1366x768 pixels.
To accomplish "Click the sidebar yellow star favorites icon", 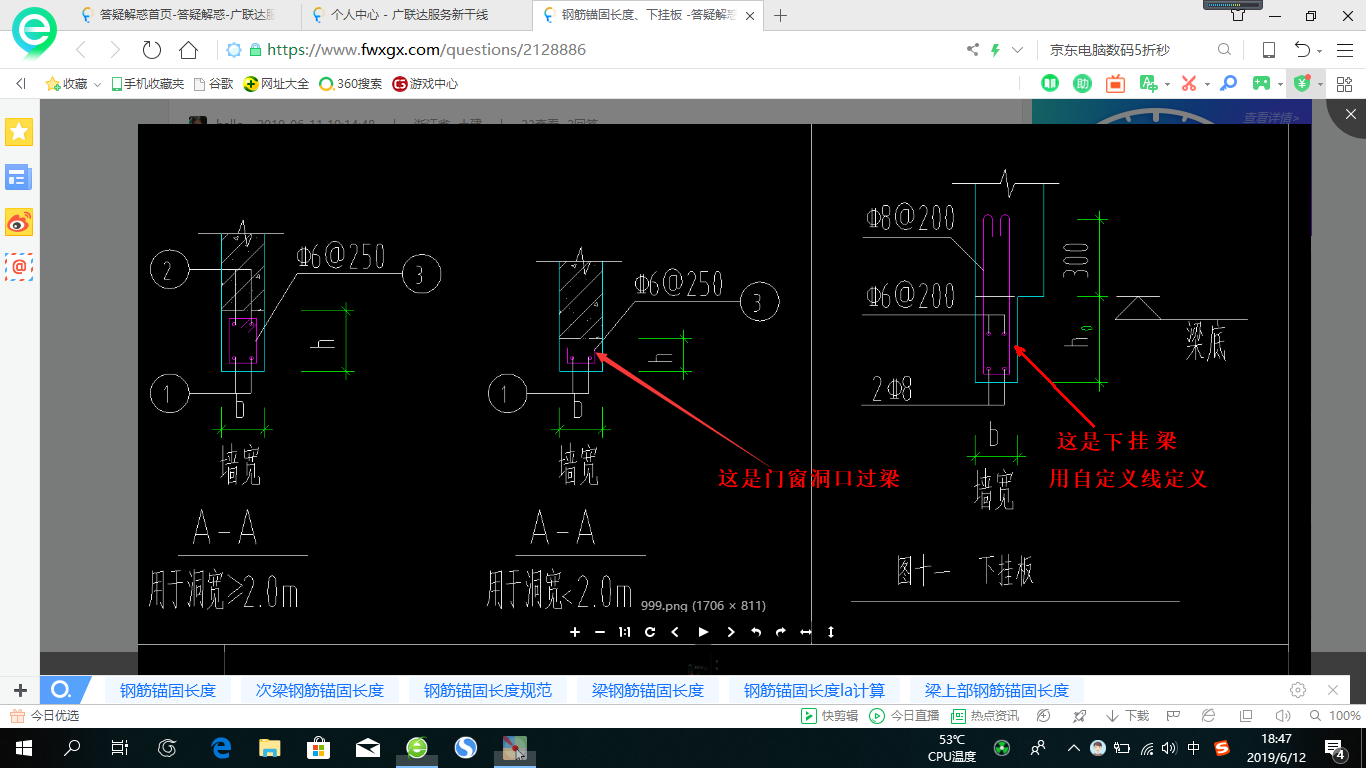I will point(19,132).
